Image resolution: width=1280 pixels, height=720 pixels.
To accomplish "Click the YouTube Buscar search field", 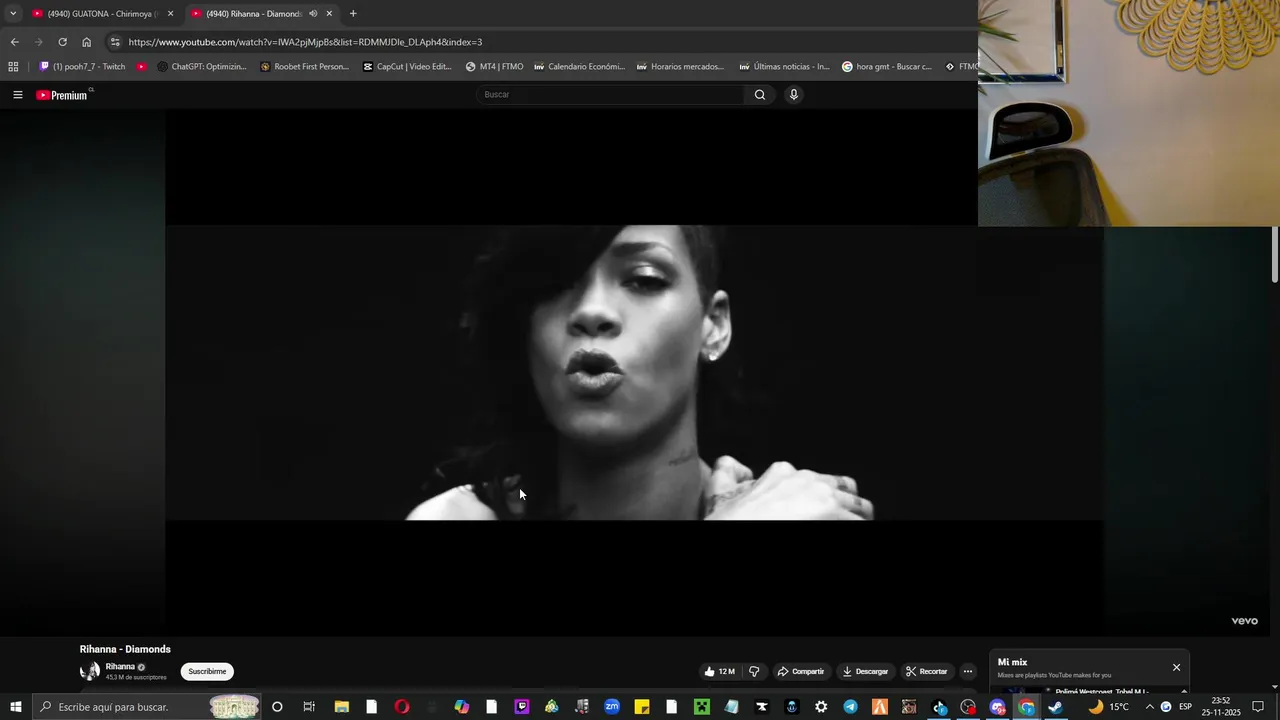I will pos(610,95).
